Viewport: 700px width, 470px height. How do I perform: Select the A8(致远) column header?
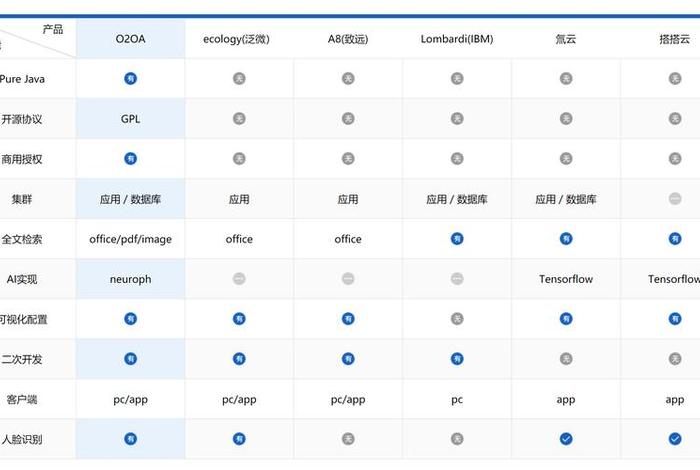point(348,39)
